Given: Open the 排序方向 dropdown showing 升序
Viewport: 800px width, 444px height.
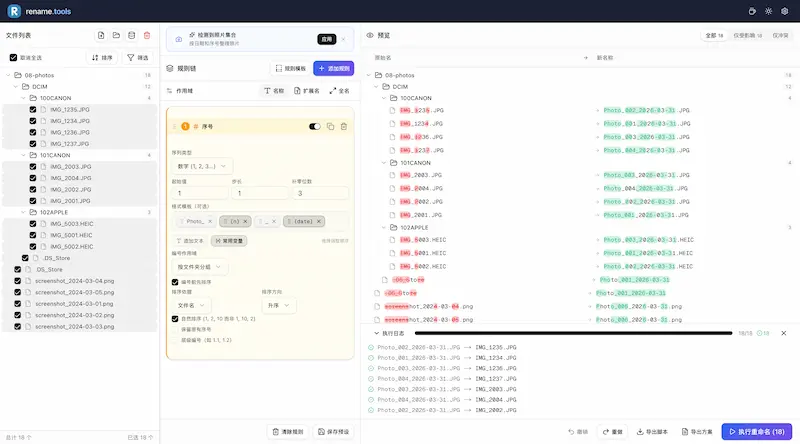Looking at the screenshot, I should 277,305.
